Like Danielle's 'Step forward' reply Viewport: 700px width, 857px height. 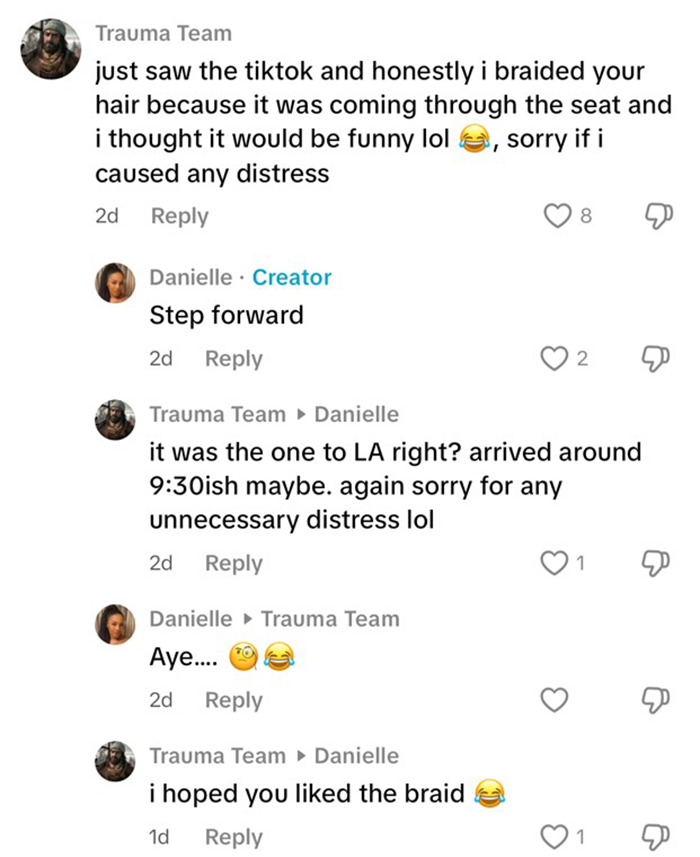click(557, 358)
